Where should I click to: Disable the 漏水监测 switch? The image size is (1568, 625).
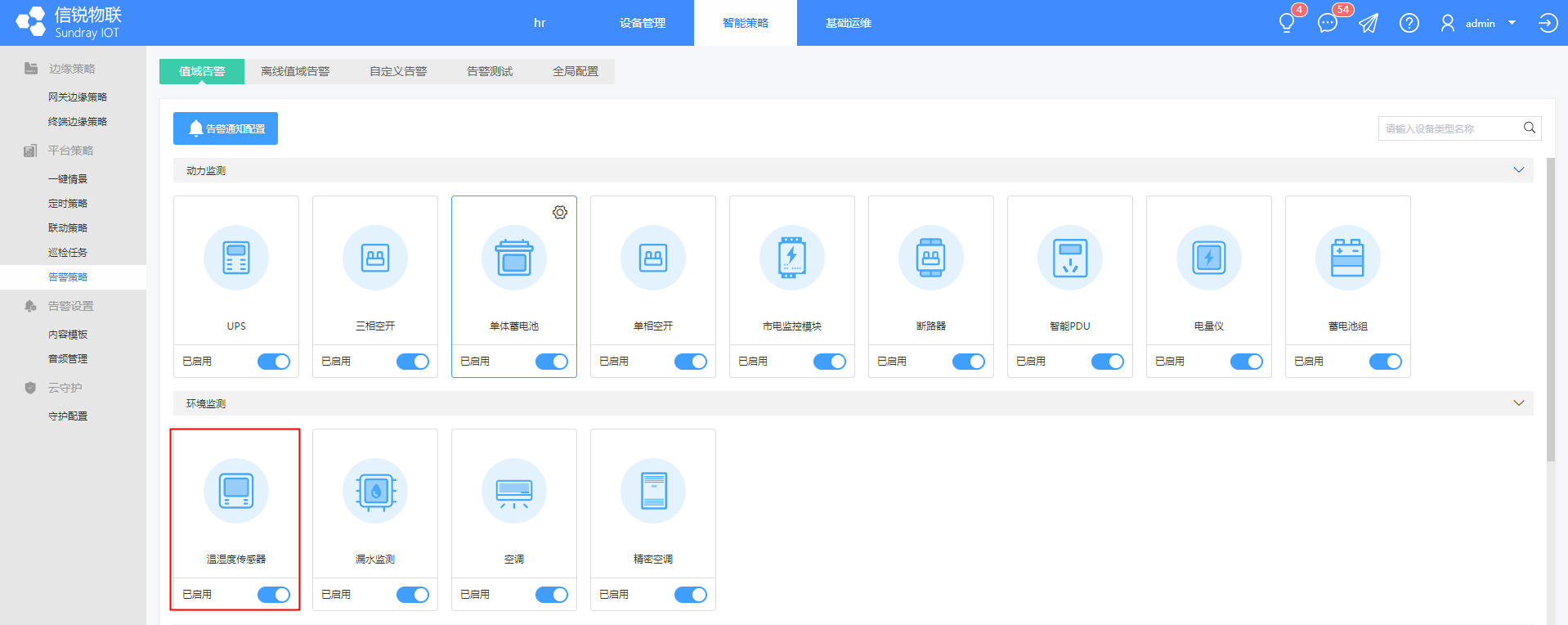(413, 595)
